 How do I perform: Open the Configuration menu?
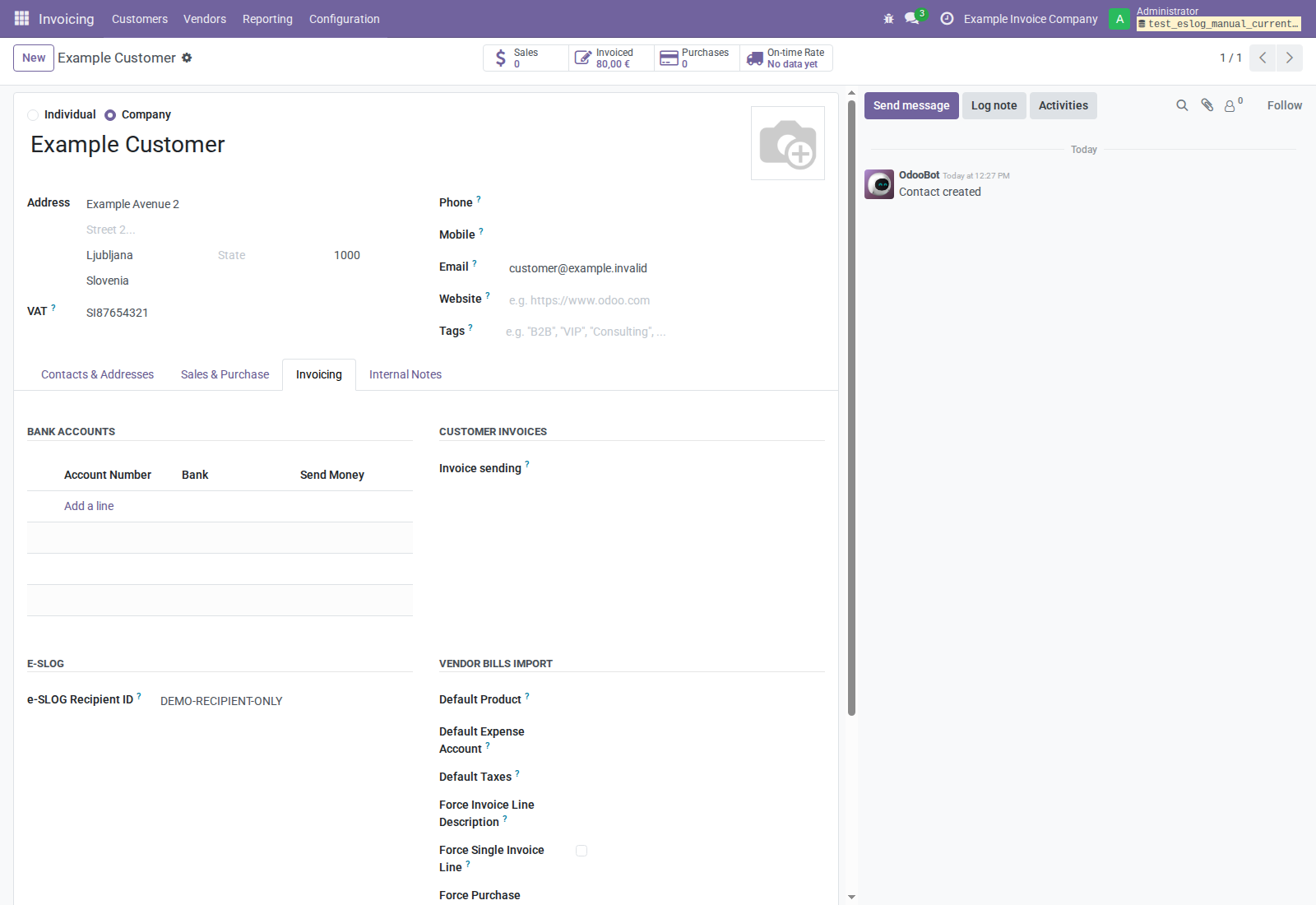345,19
